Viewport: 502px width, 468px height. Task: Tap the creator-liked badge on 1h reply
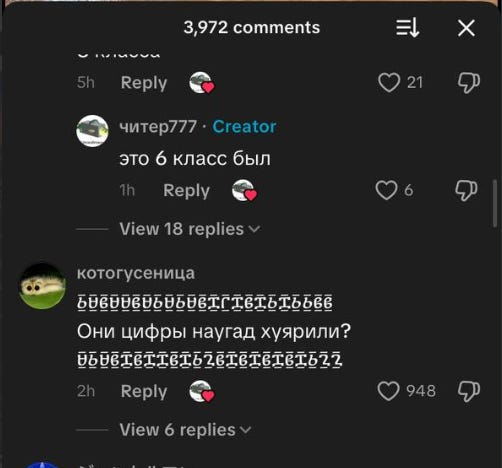(x=244, y=191)
